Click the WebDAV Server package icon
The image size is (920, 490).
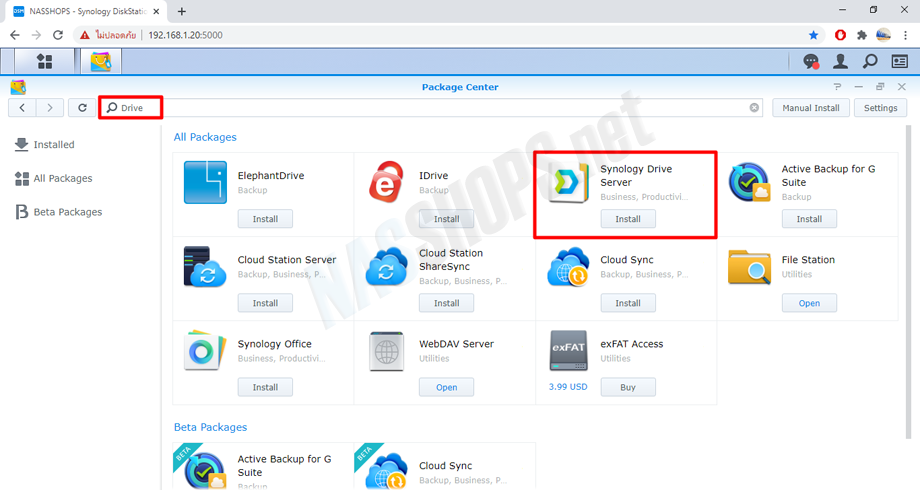coord(386,351)
